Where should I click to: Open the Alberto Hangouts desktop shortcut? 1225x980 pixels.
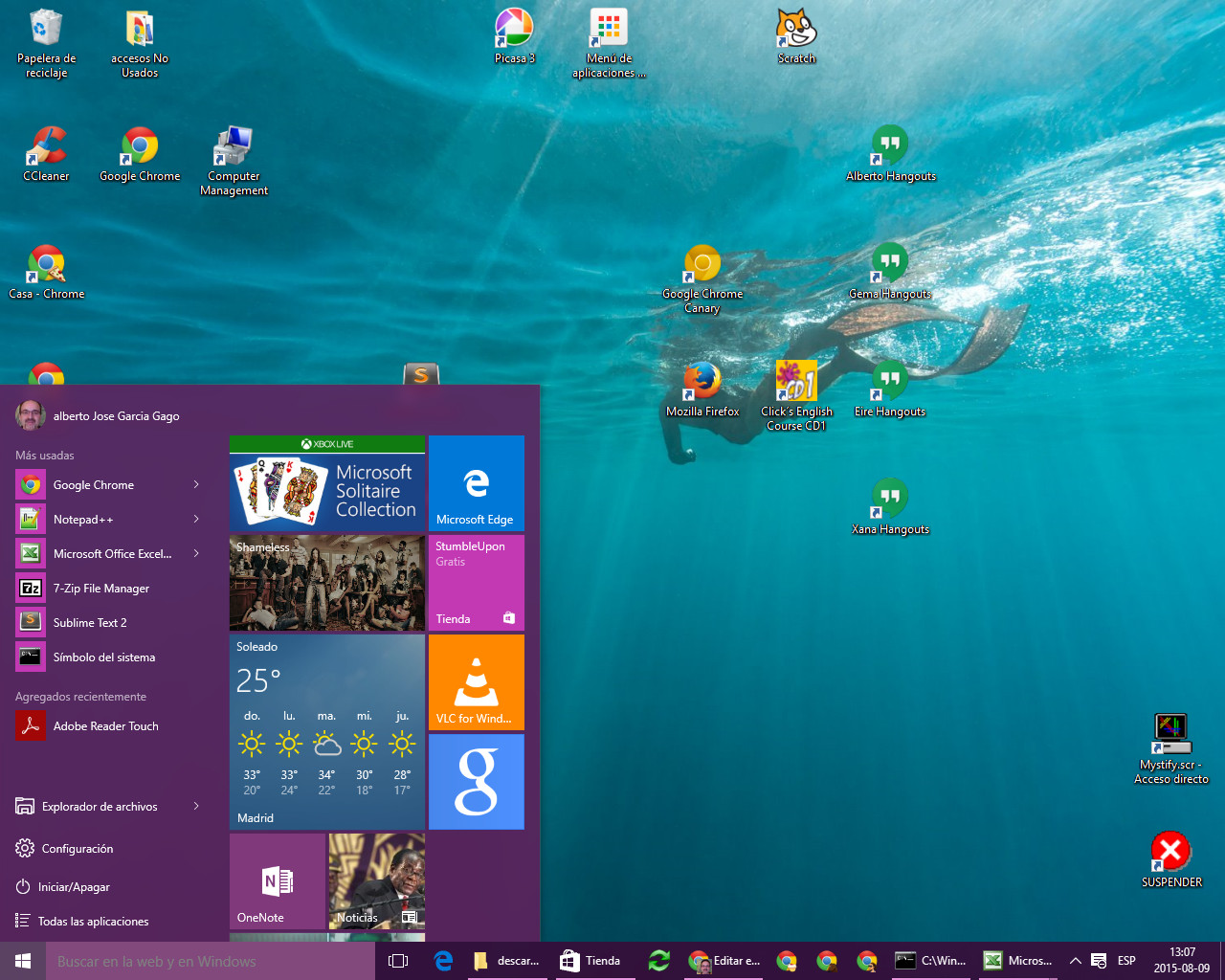(890, 148)
